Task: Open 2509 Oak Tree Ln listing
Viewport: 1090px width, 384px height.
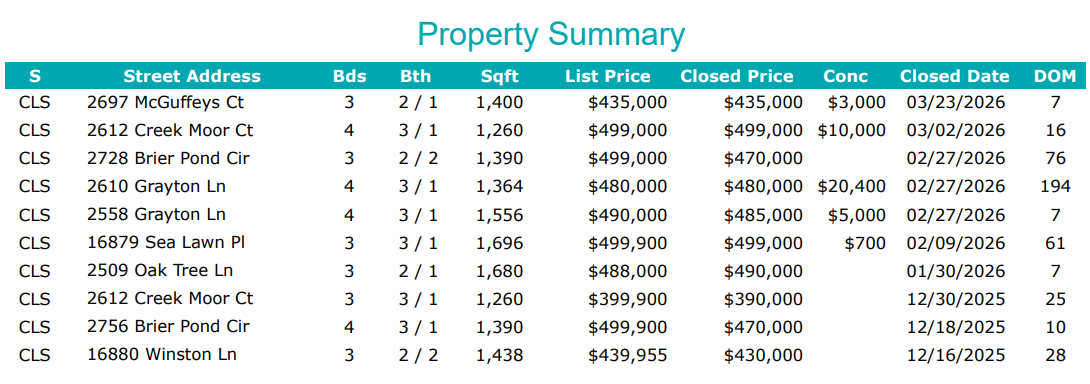Action: tap(160, 271)
